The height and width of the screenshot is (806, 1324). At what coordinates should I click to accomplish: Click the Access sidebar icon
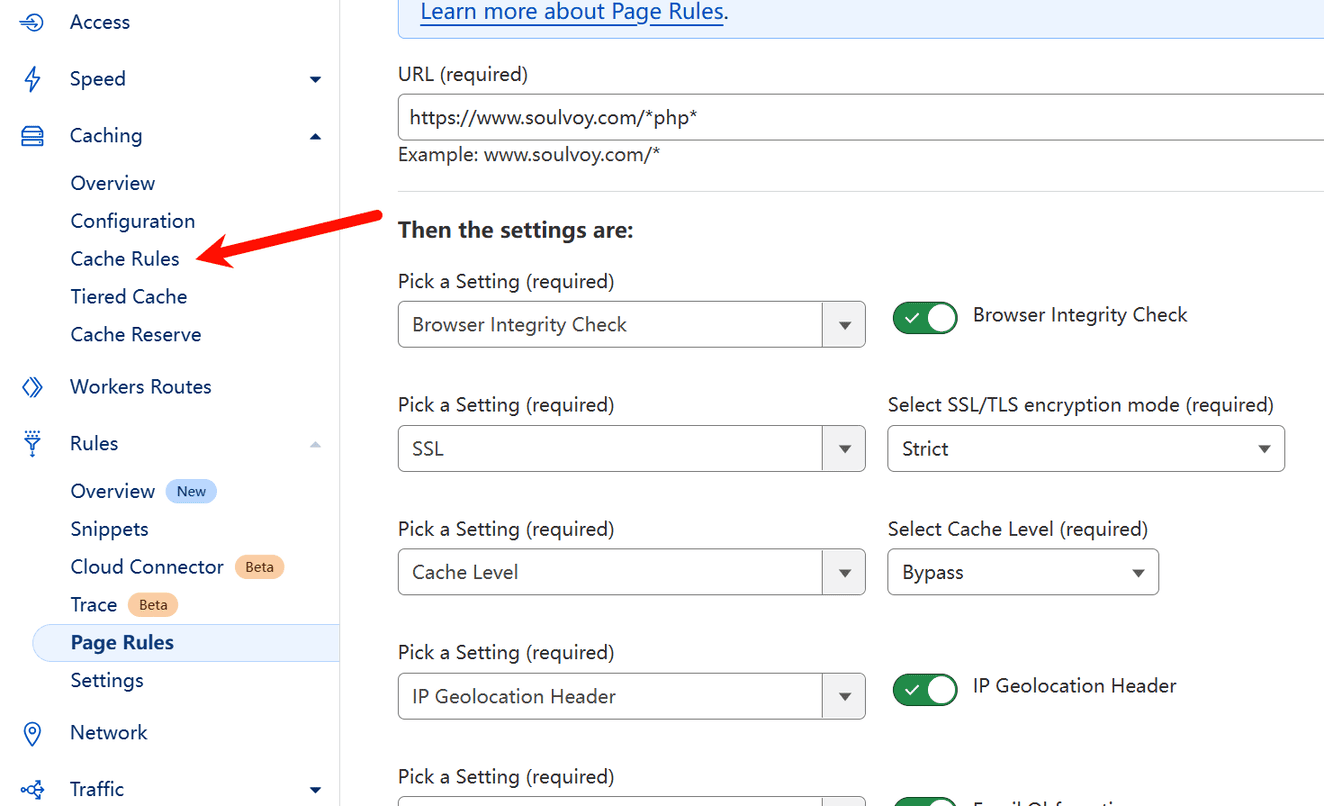coord(31,21)
